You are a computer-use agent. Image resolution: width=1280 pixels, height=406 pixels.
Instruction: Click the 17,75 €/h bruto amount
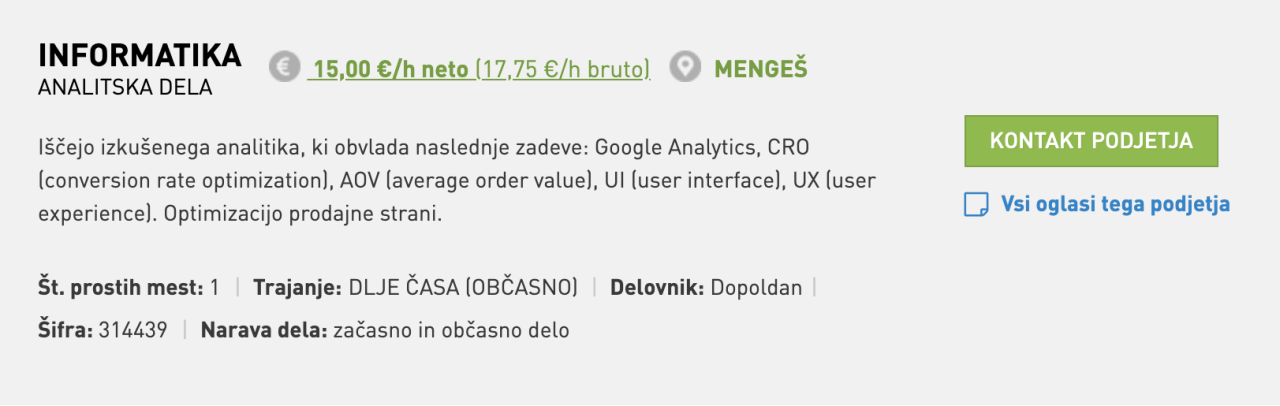563,70
